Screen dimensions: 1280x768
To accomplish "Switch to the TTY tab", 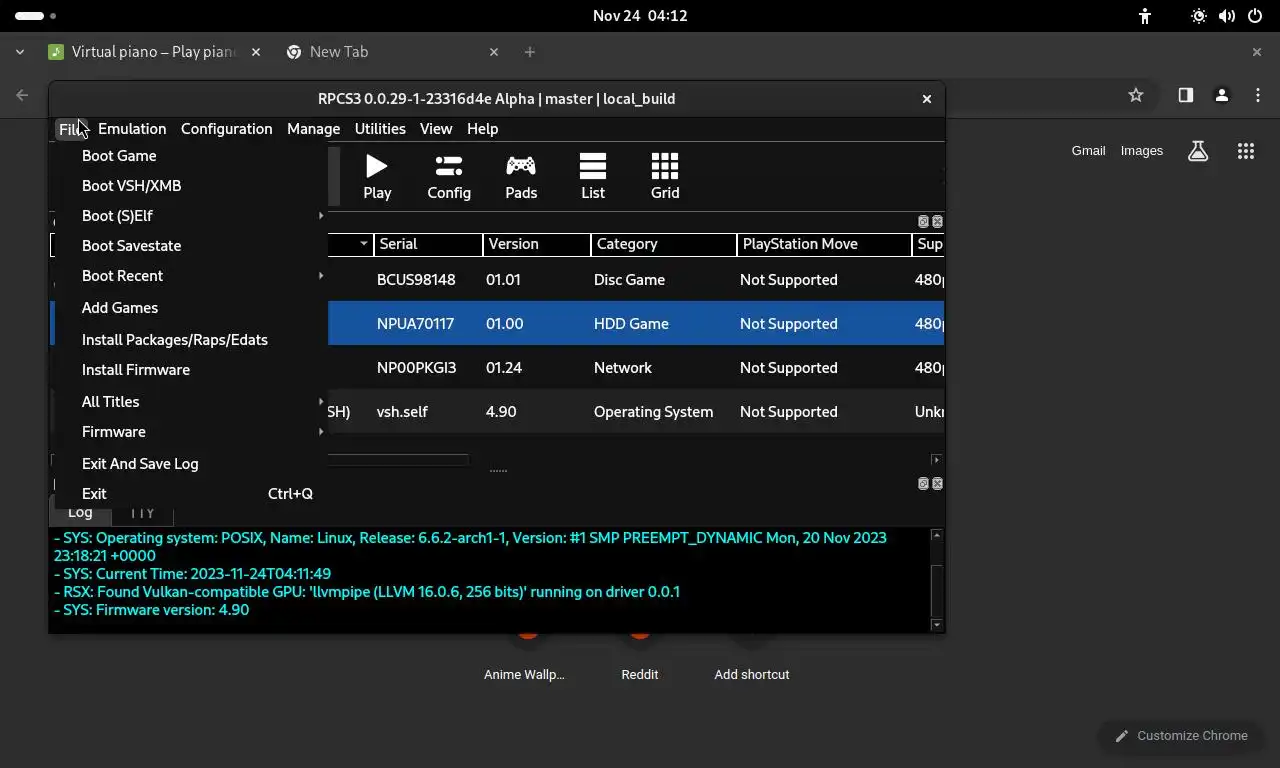I will (142, 513).
